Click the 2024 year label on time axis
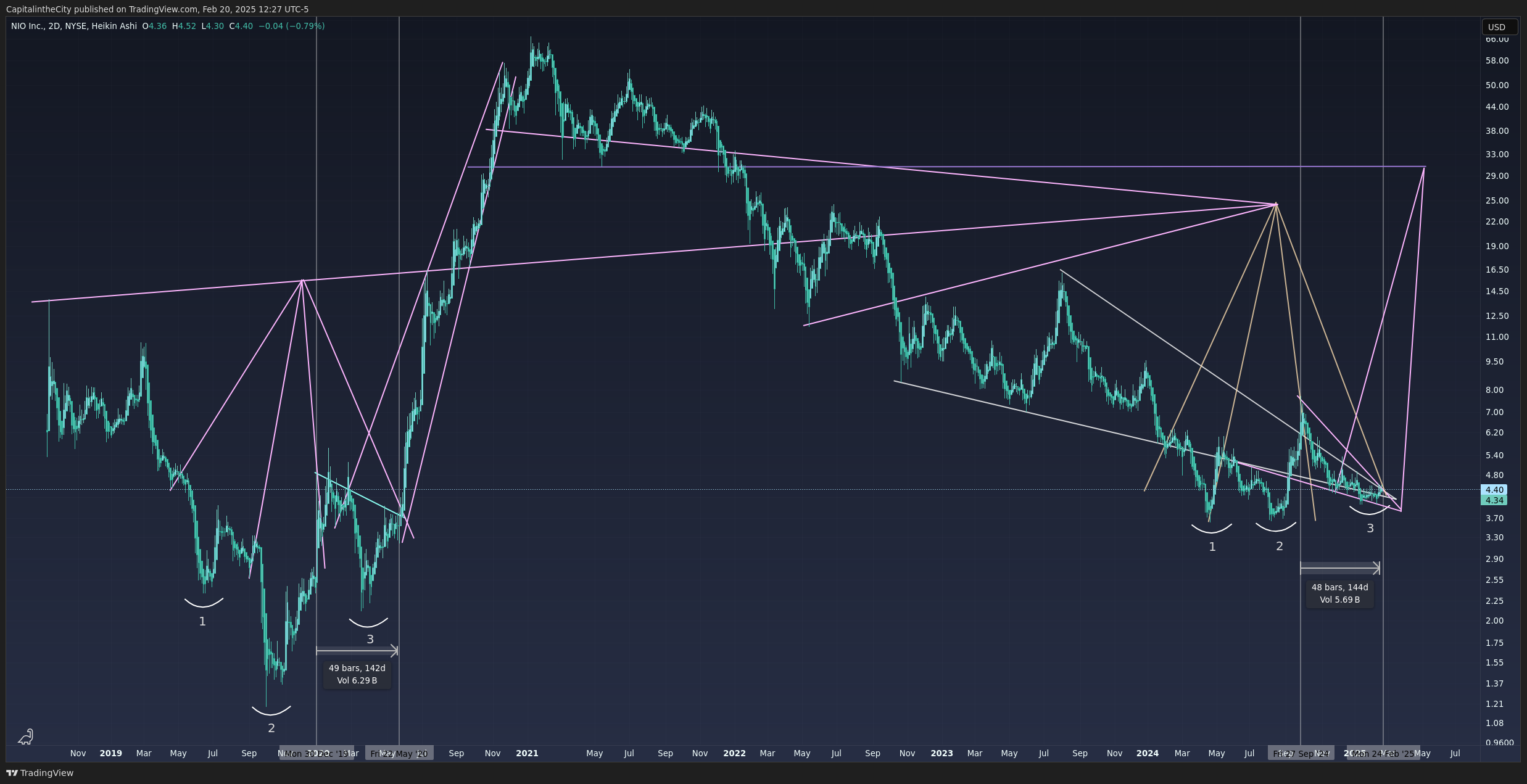 (1147, 753)
